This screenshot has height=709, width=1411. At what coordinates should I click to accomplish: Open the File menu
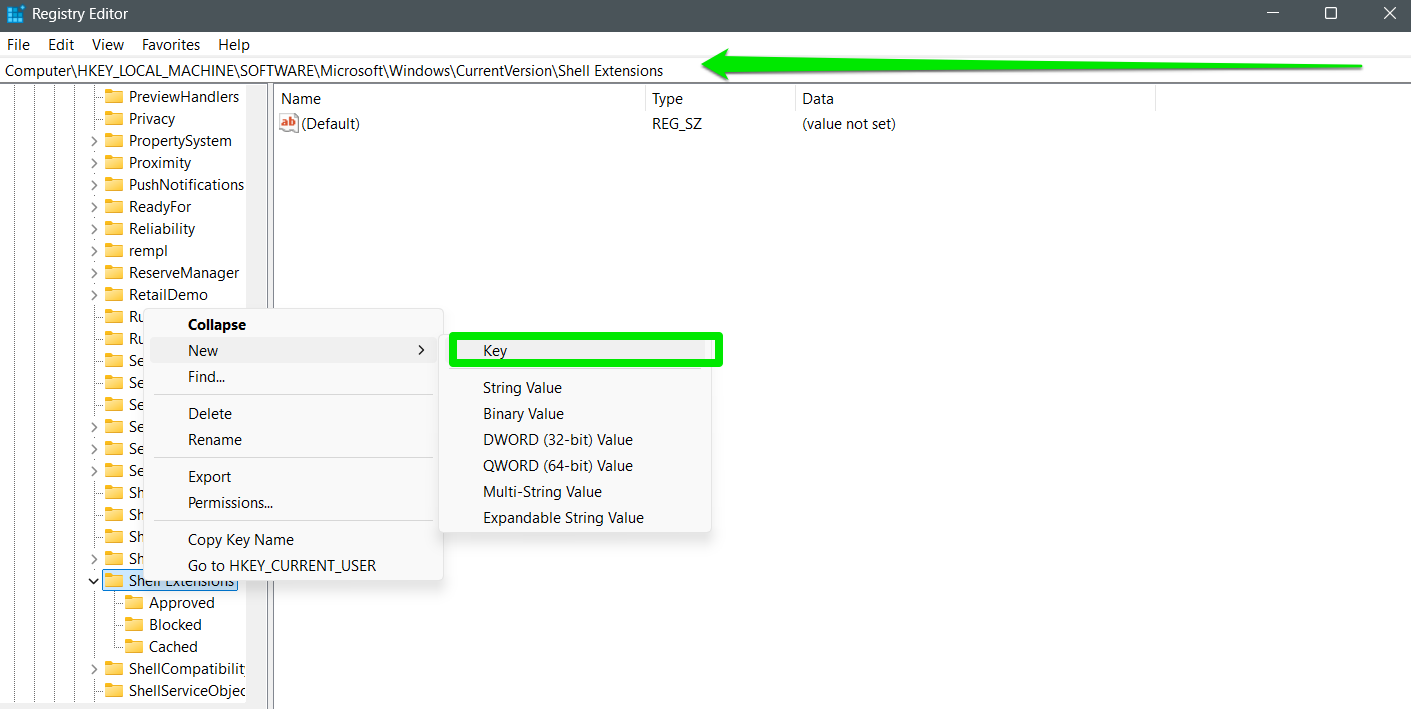[x=18, y=45]
